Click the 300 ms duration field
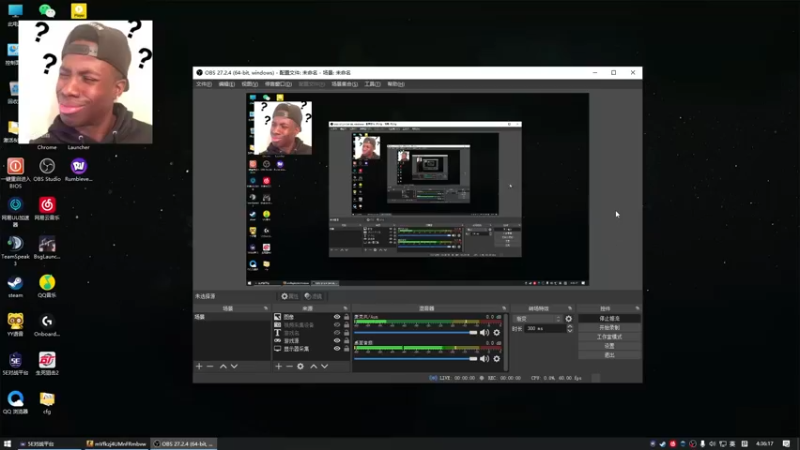This screenshot has height=450, width=800. [544, 329]
